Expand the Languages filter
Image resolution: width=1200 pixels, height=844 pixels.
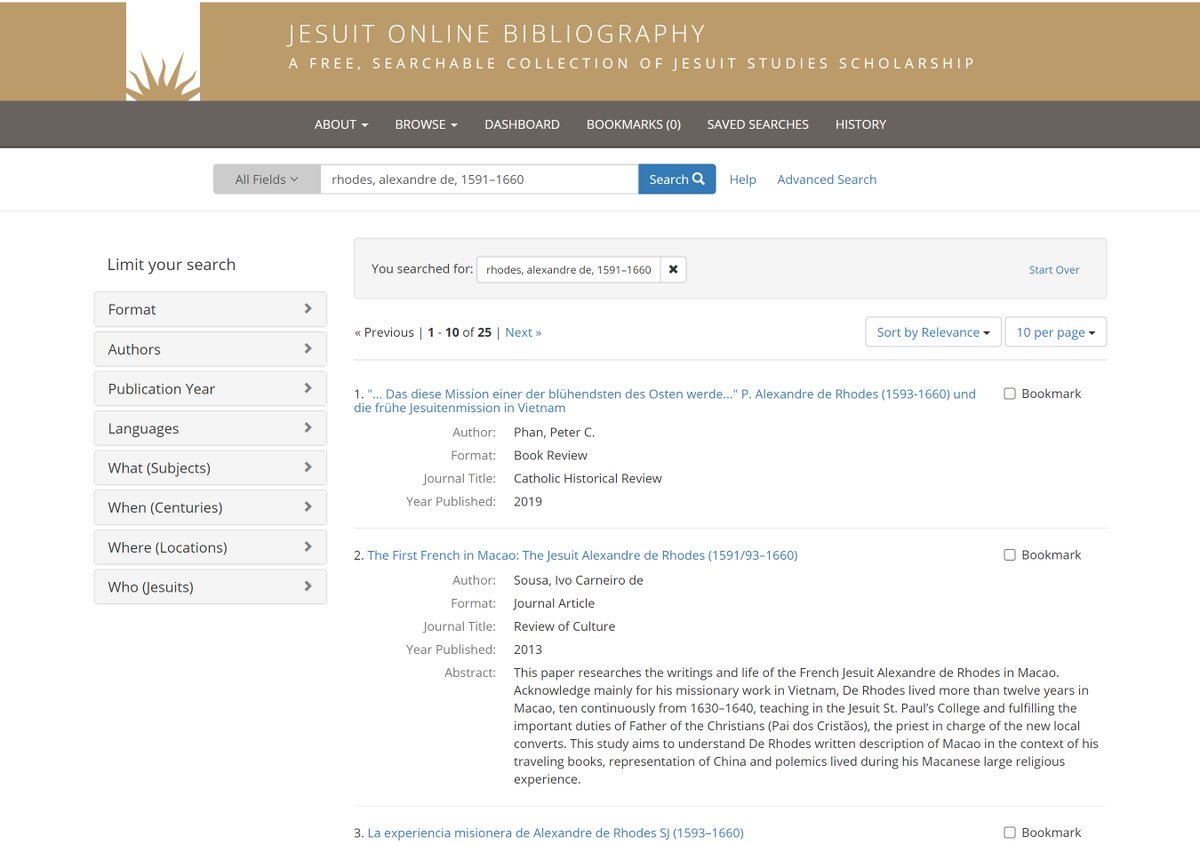click(210, 427)
